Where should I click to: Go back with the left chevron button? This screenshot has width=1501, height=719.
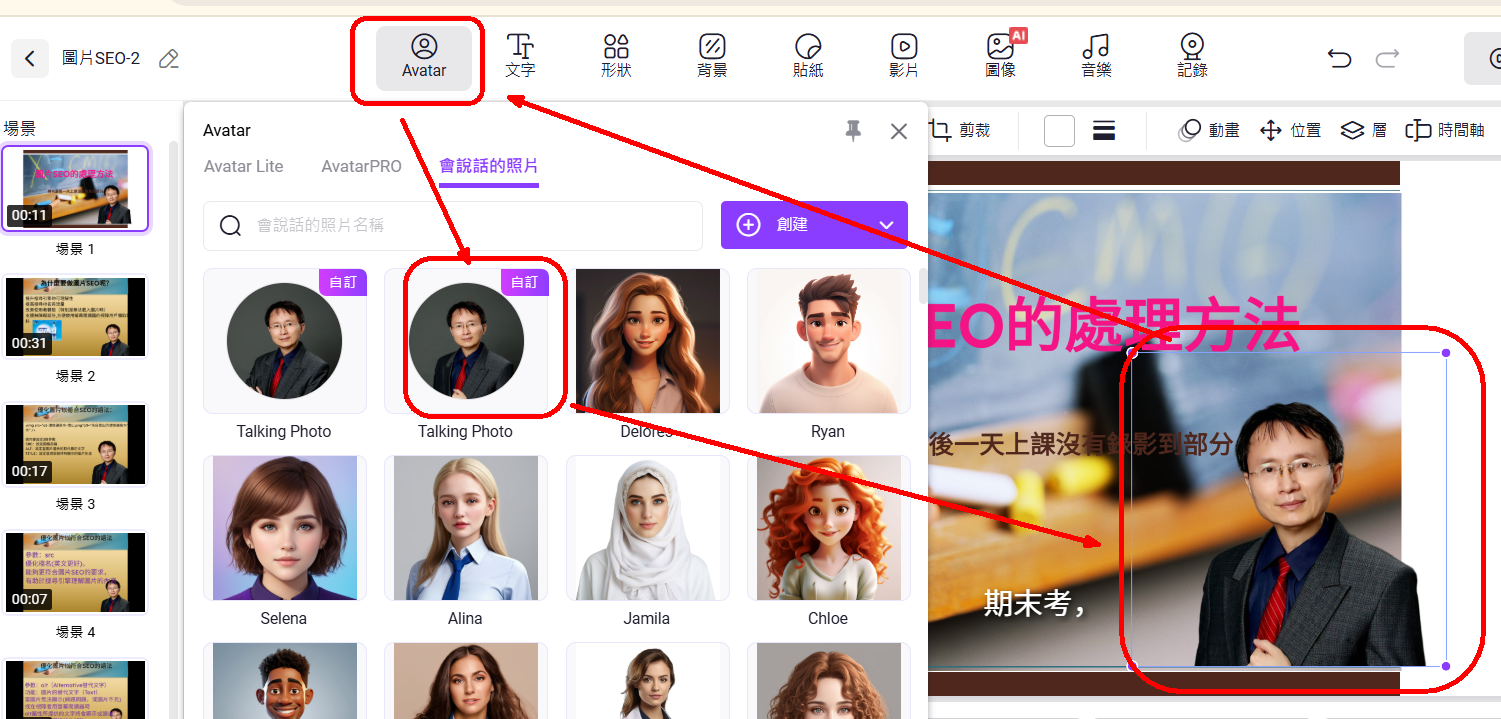click(x=30, y=59)
